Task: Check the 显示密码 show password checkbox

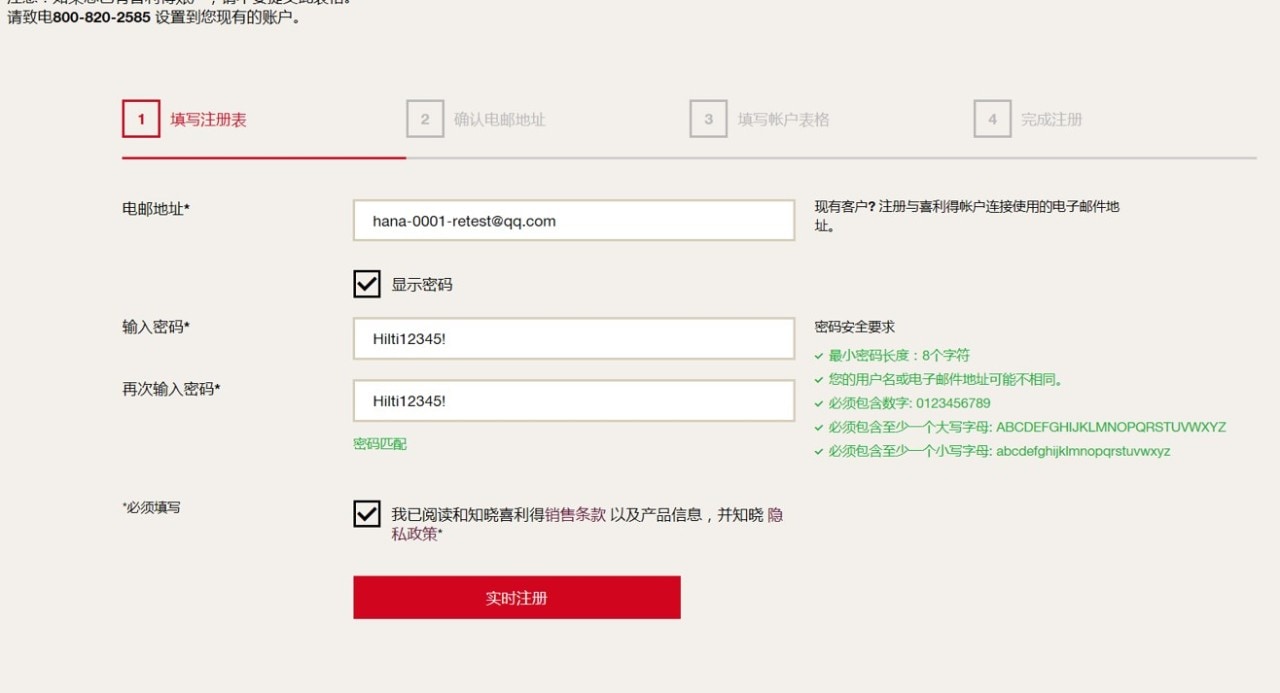Action: click(x=365, y=283)
